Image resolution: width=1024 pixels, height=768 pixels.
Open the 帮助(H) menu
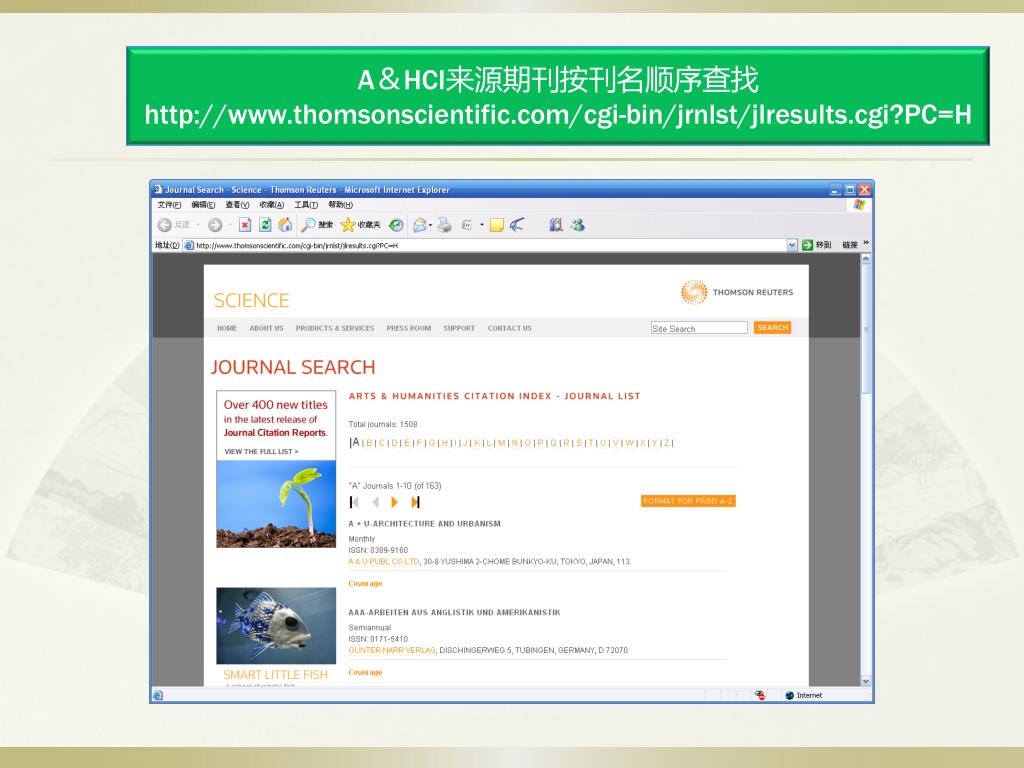coord(340,205)
